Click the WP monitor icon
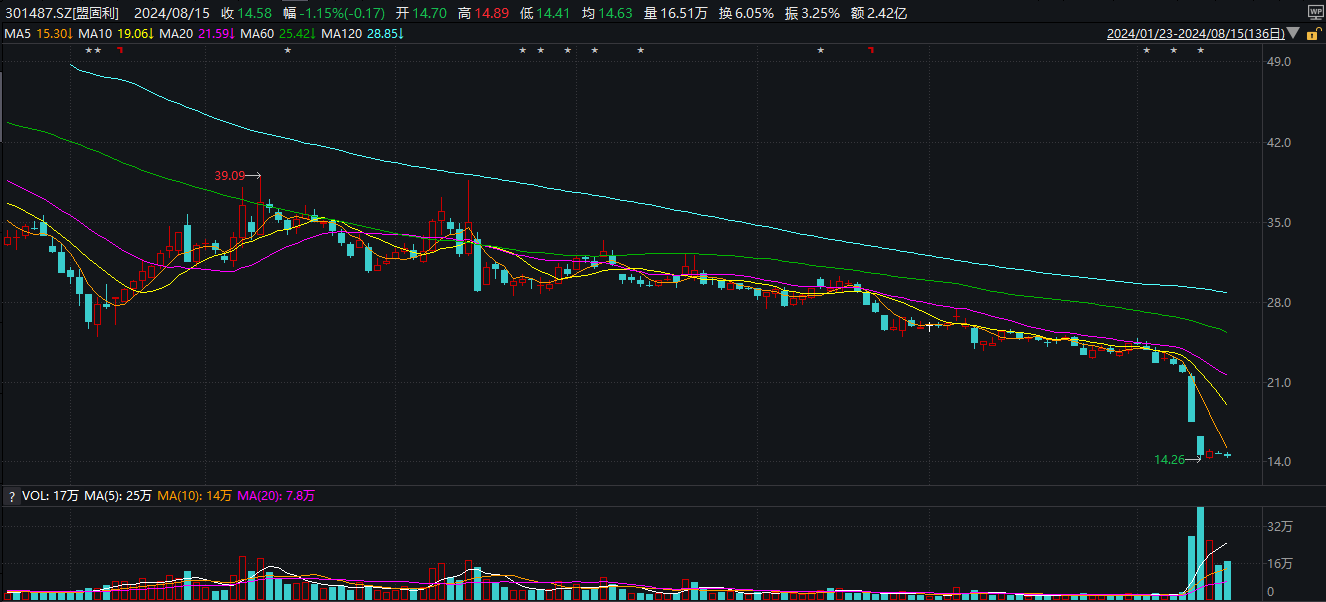Image resolution: width=1326 pixels, height=602 pixels. 1315,12
